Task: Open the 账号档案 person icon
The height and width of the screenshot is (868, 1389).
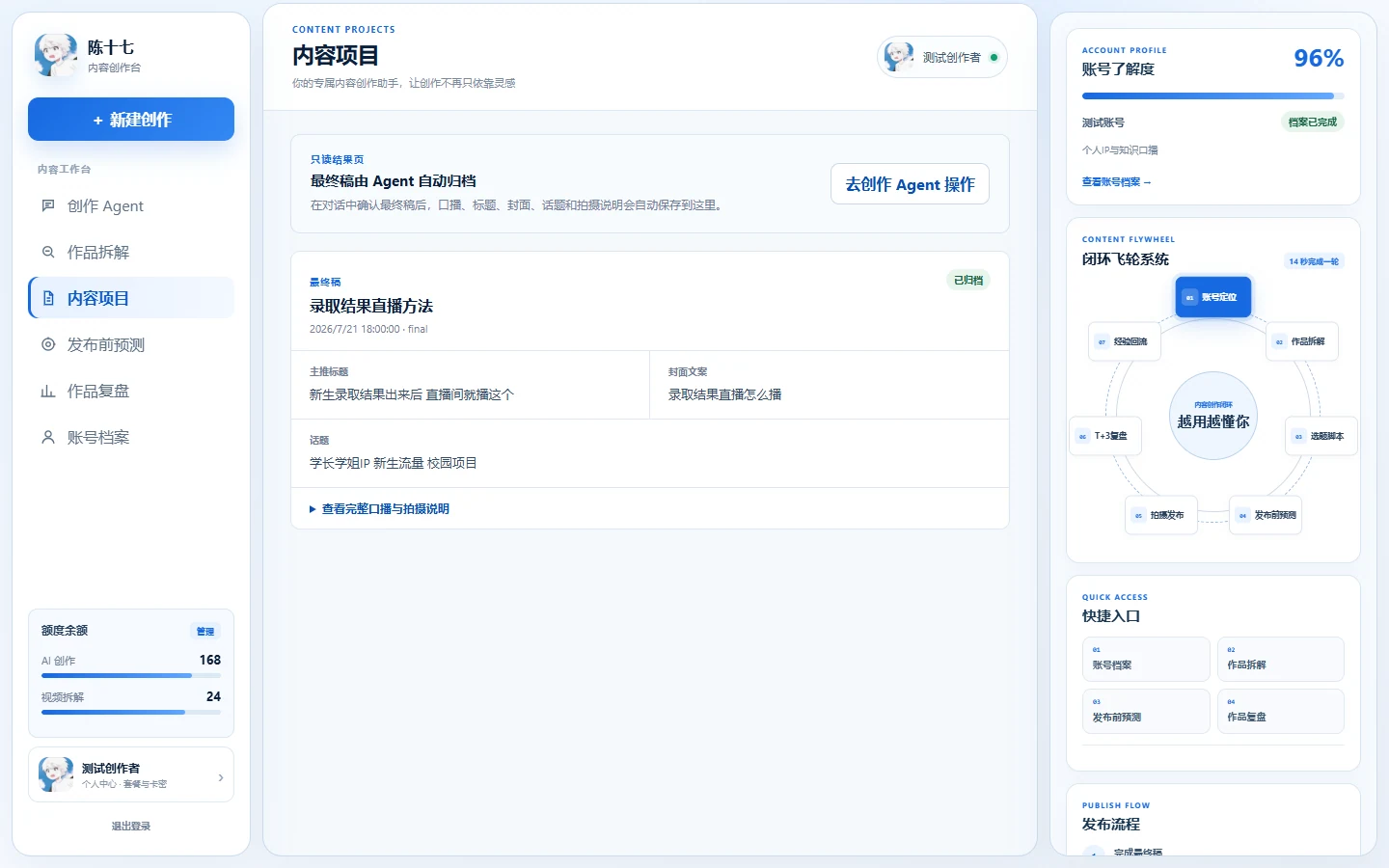Action: pyautogui.click(x=48, y=437)
